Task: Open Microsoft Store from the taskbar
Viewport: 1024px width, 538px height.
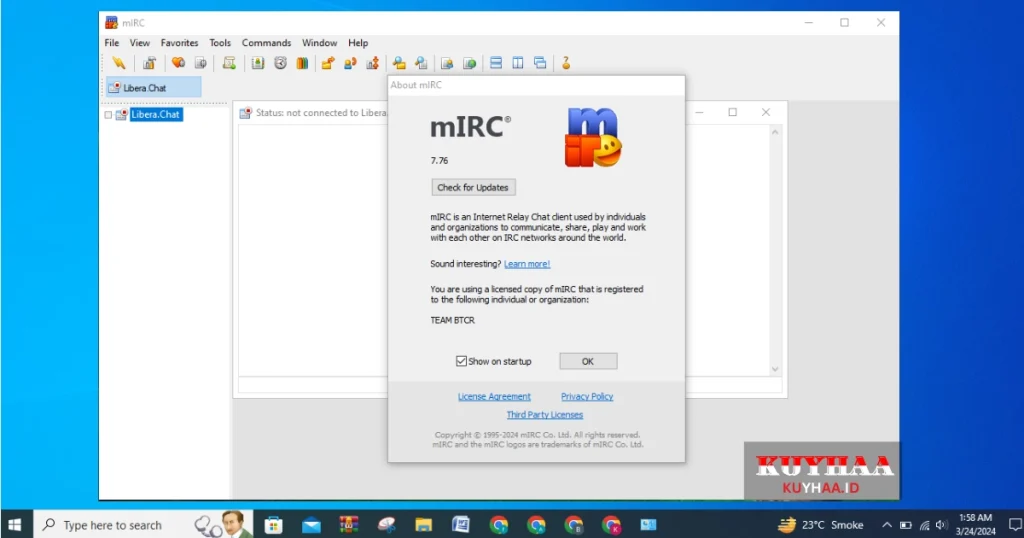Action: (x=273, y=524)
